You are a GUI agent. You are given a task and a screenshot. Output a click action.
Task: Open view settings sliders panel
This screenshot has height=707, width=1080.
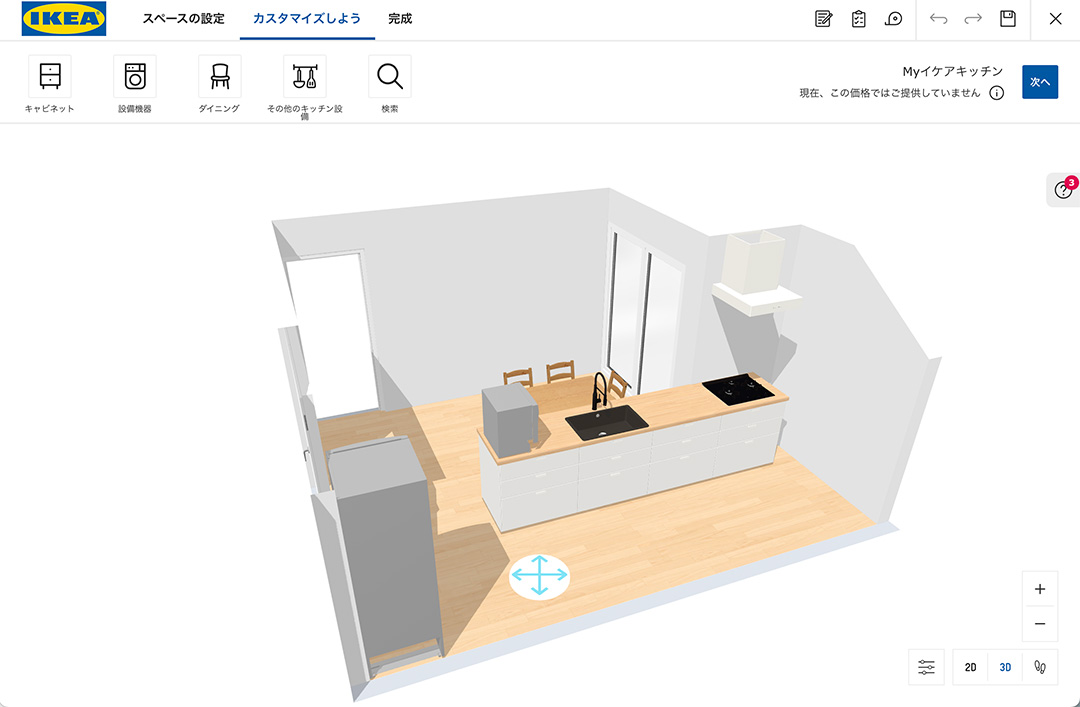click(926, 667)
